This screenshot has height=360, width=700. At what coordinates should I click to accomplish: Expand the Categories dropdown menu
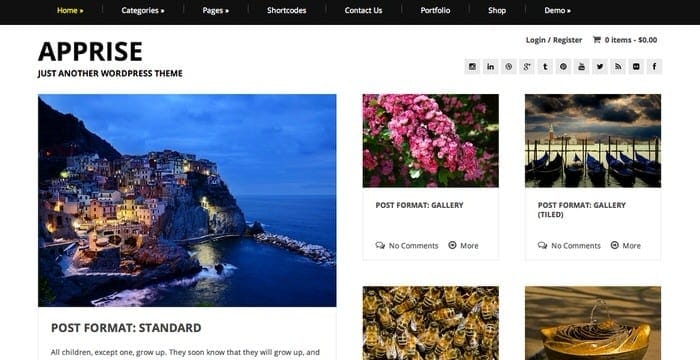(143, 10)
